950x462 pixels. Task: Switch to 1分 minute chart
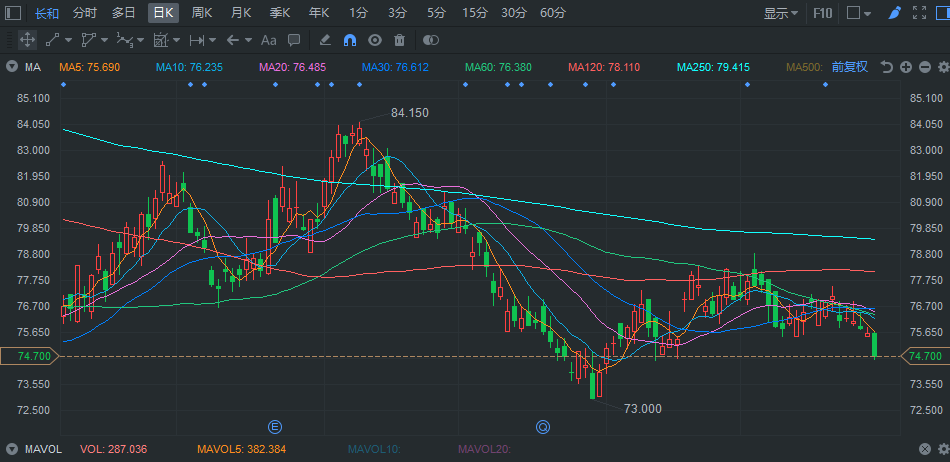coord(358,13)
